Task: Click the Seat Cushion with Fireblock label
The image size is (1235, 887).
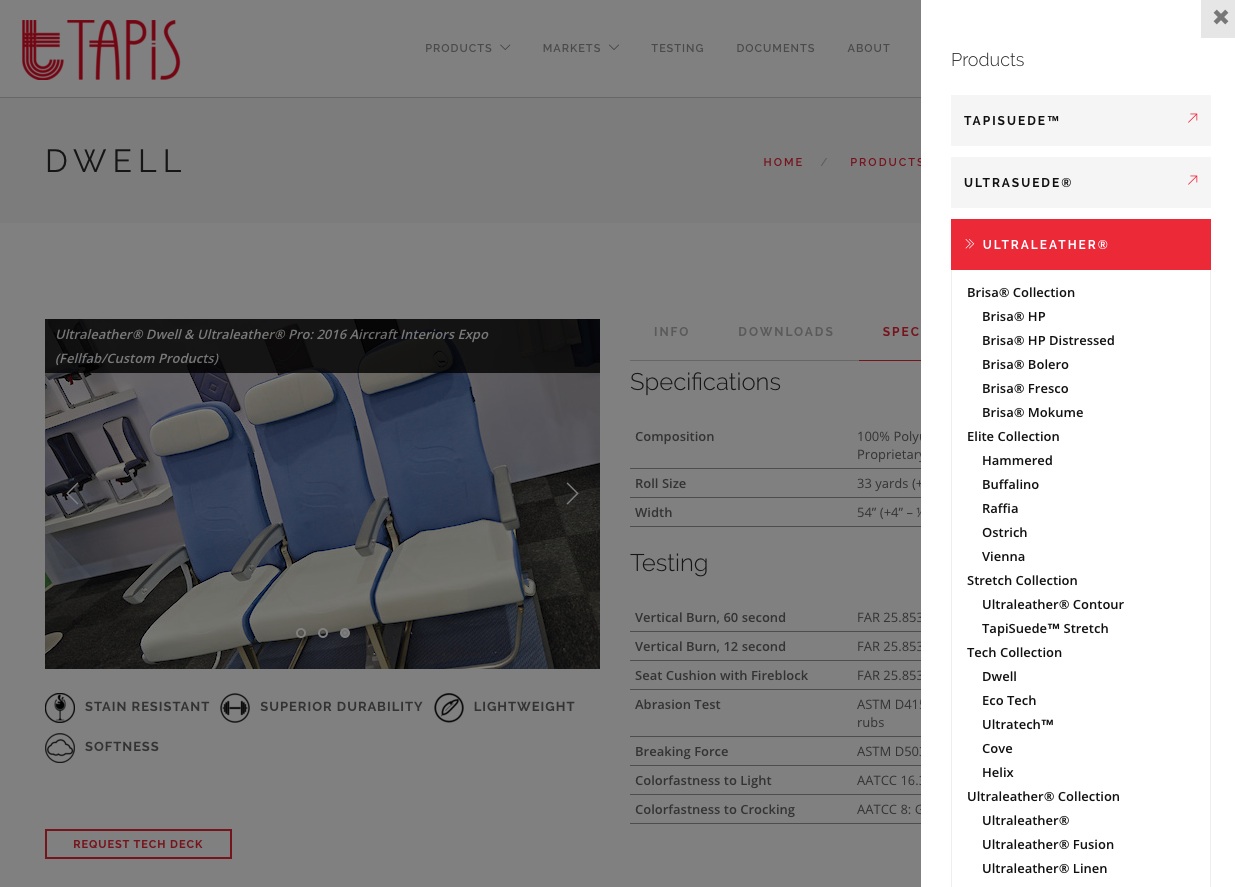Action: [x=721, y=675]
